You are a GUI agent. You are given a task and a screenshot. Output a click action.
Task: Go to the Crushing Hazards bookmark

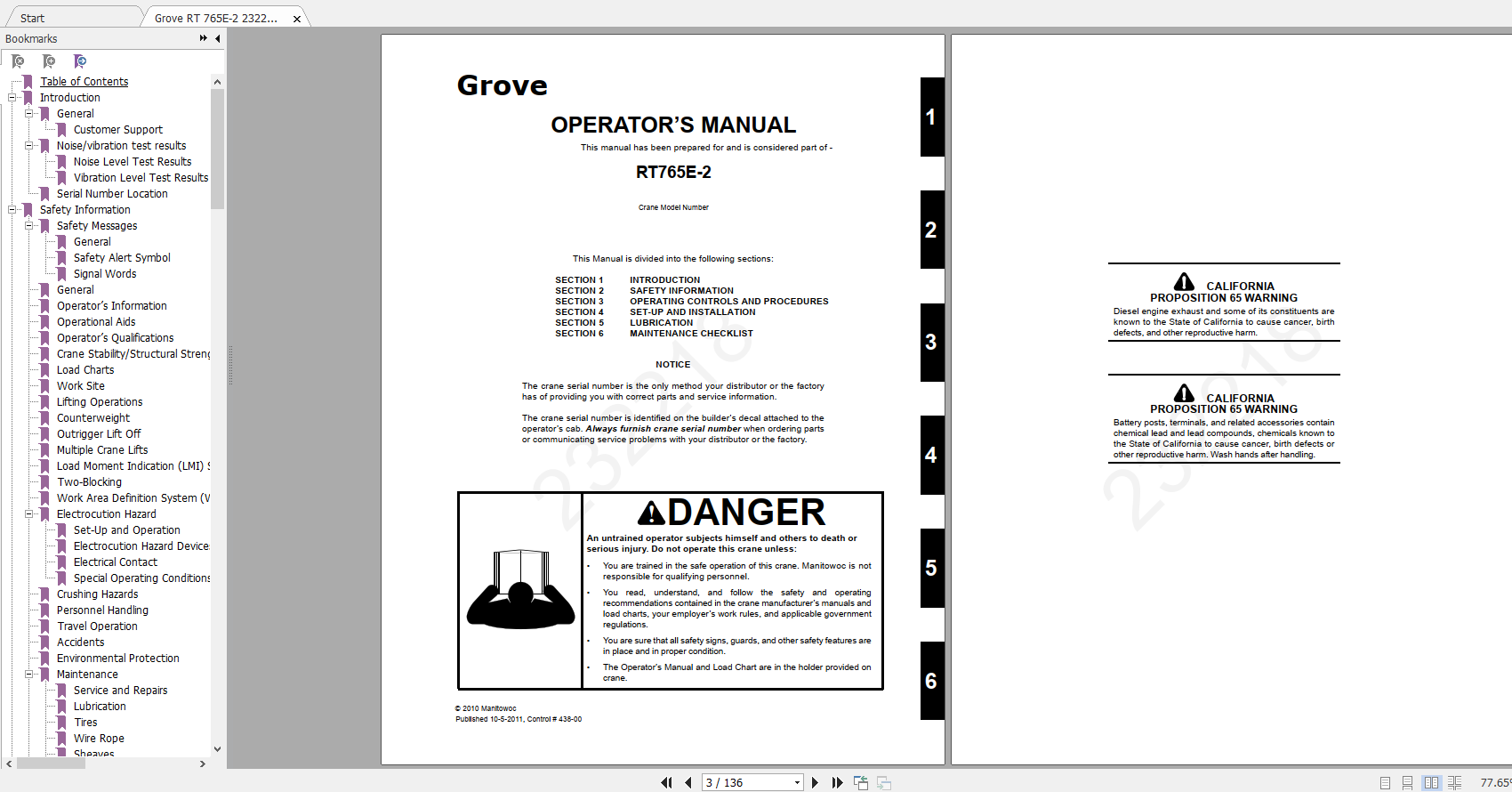(98, 594)
